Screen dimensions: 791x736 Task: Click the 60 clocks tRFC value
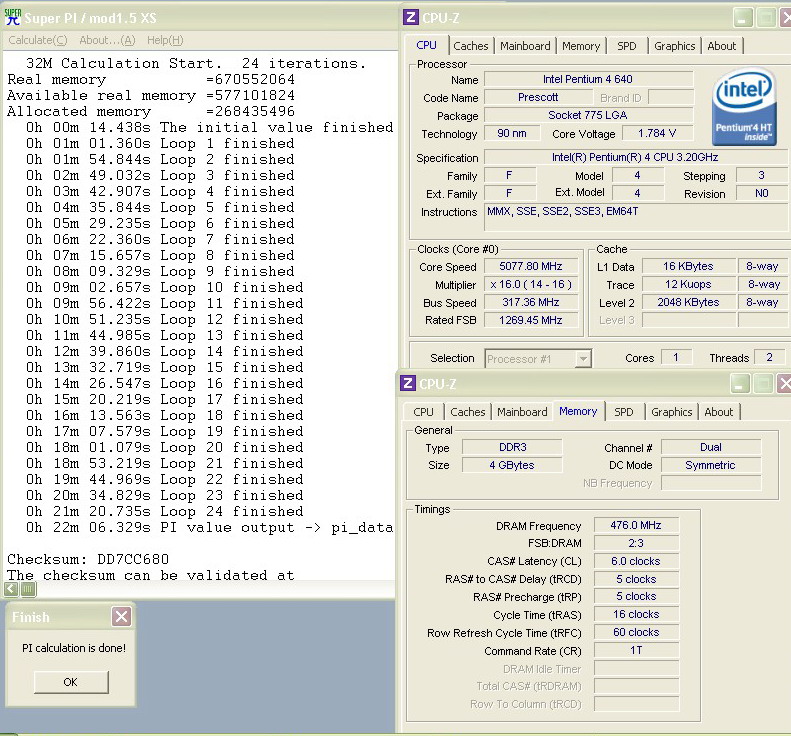636,632
